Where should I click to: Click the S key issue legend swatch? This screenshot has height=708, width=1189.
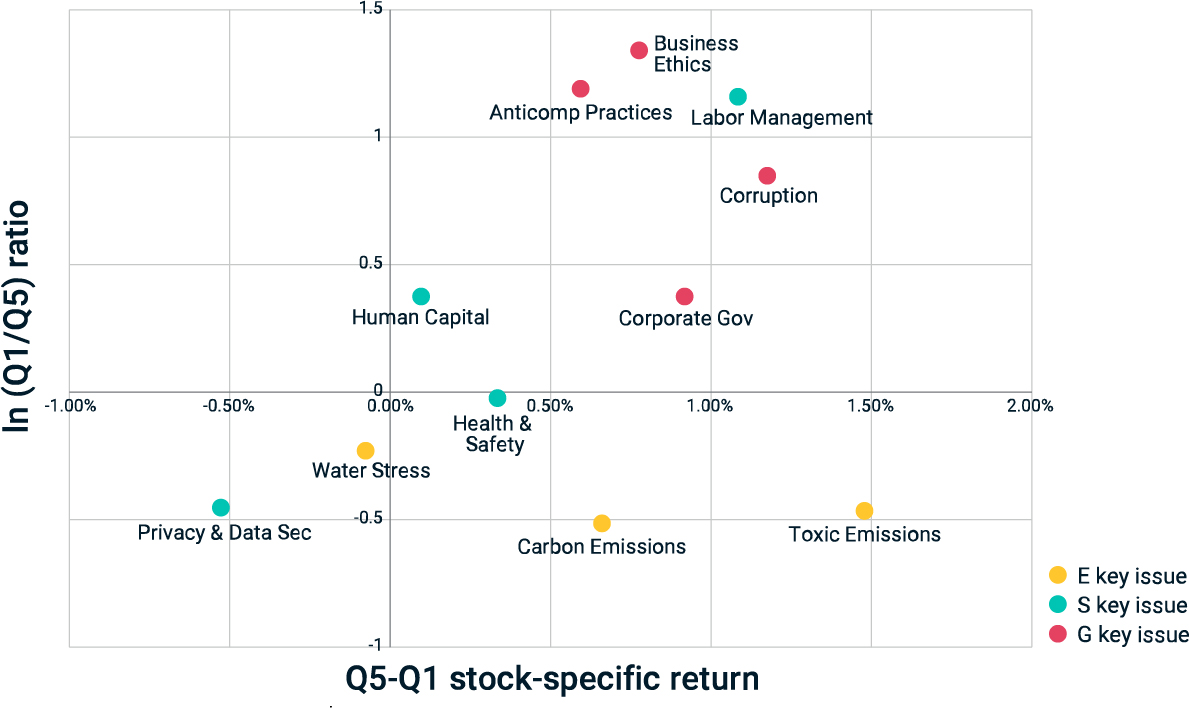1058,604
